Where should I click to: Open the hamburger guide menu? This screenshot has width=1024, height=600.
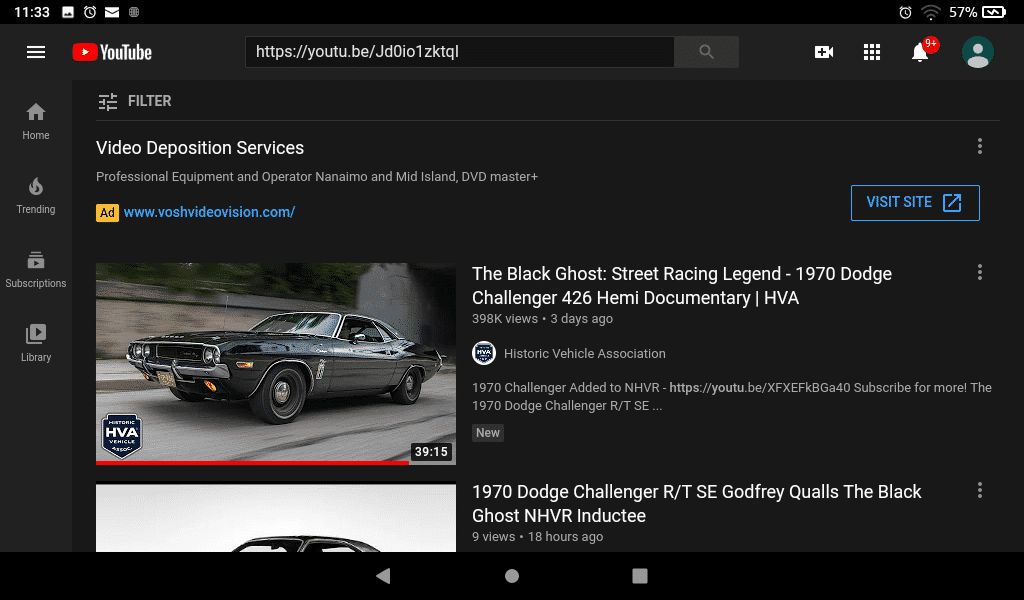[36, 52]
